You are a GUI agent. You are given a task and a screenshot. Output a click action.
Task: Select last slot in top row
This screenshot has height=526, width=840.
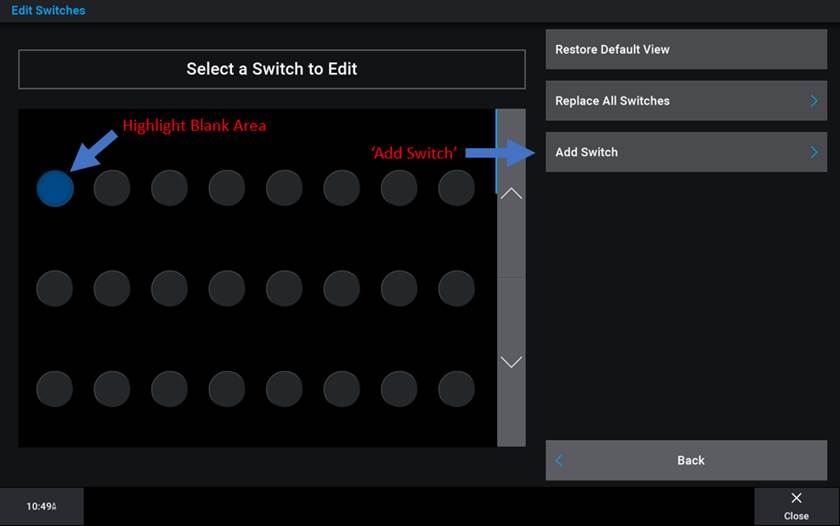coord(456,188)
